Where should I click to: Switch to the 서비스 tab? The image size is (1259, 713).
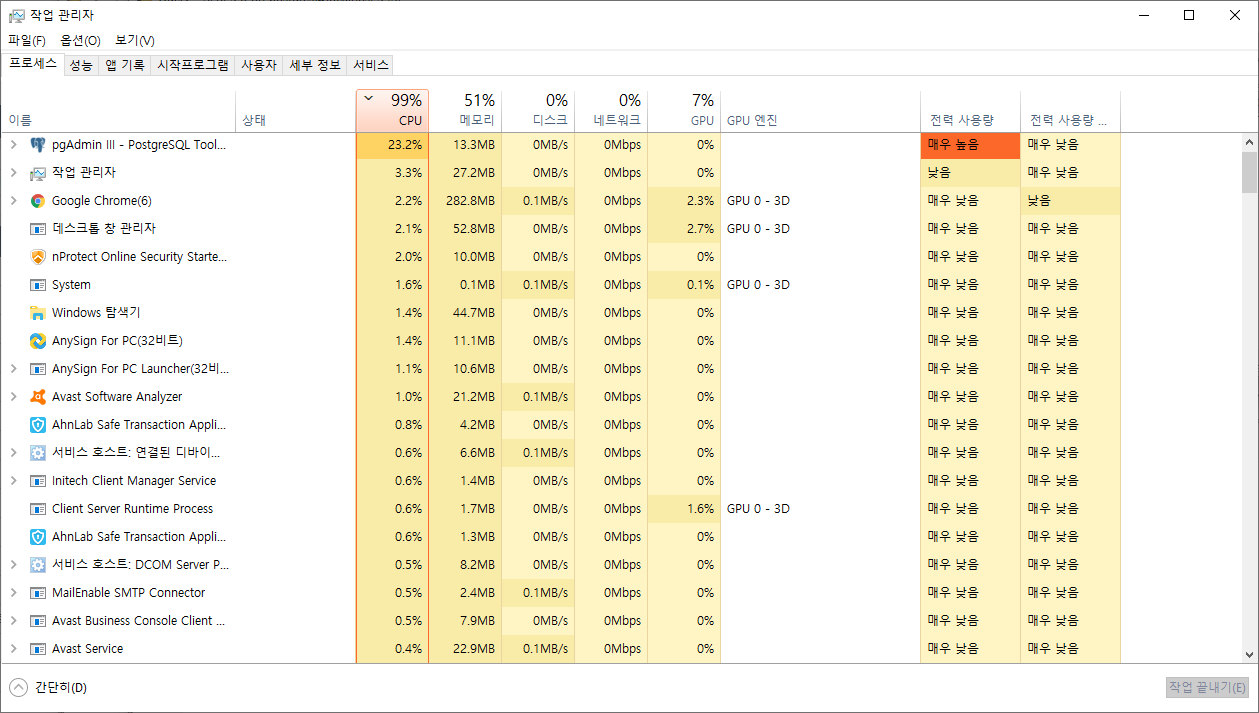click(x=370, y=65)
